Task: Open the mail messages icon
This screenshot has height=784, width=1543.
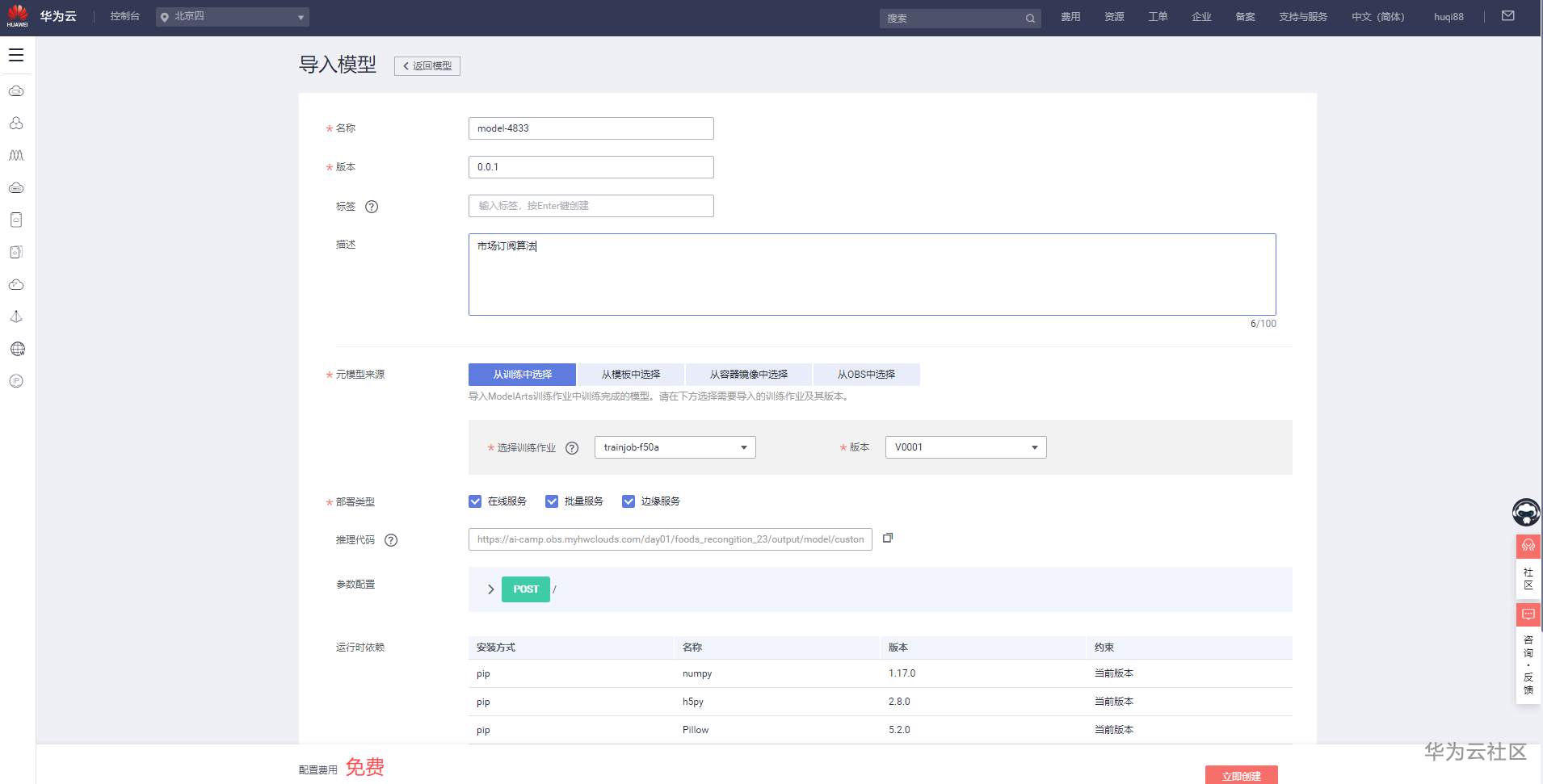Action: click(1508, 16)
